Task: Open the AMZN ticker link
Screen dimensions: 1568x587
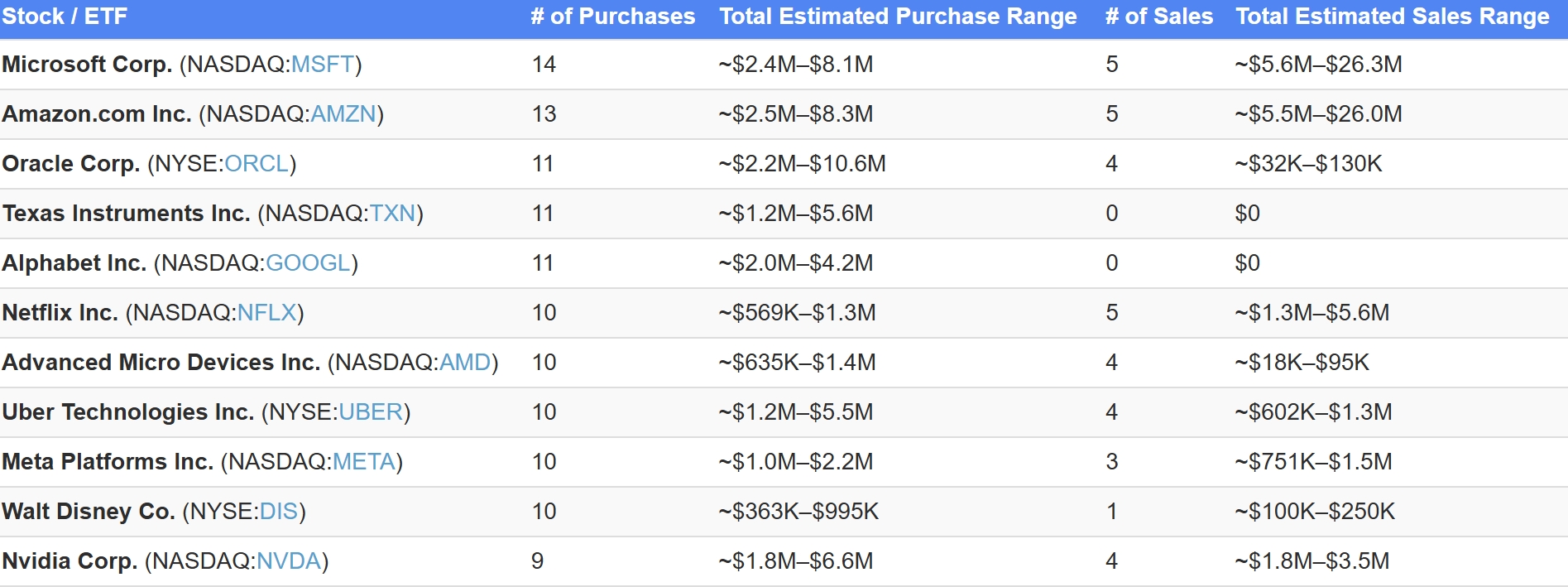Action: coord(343,114)
